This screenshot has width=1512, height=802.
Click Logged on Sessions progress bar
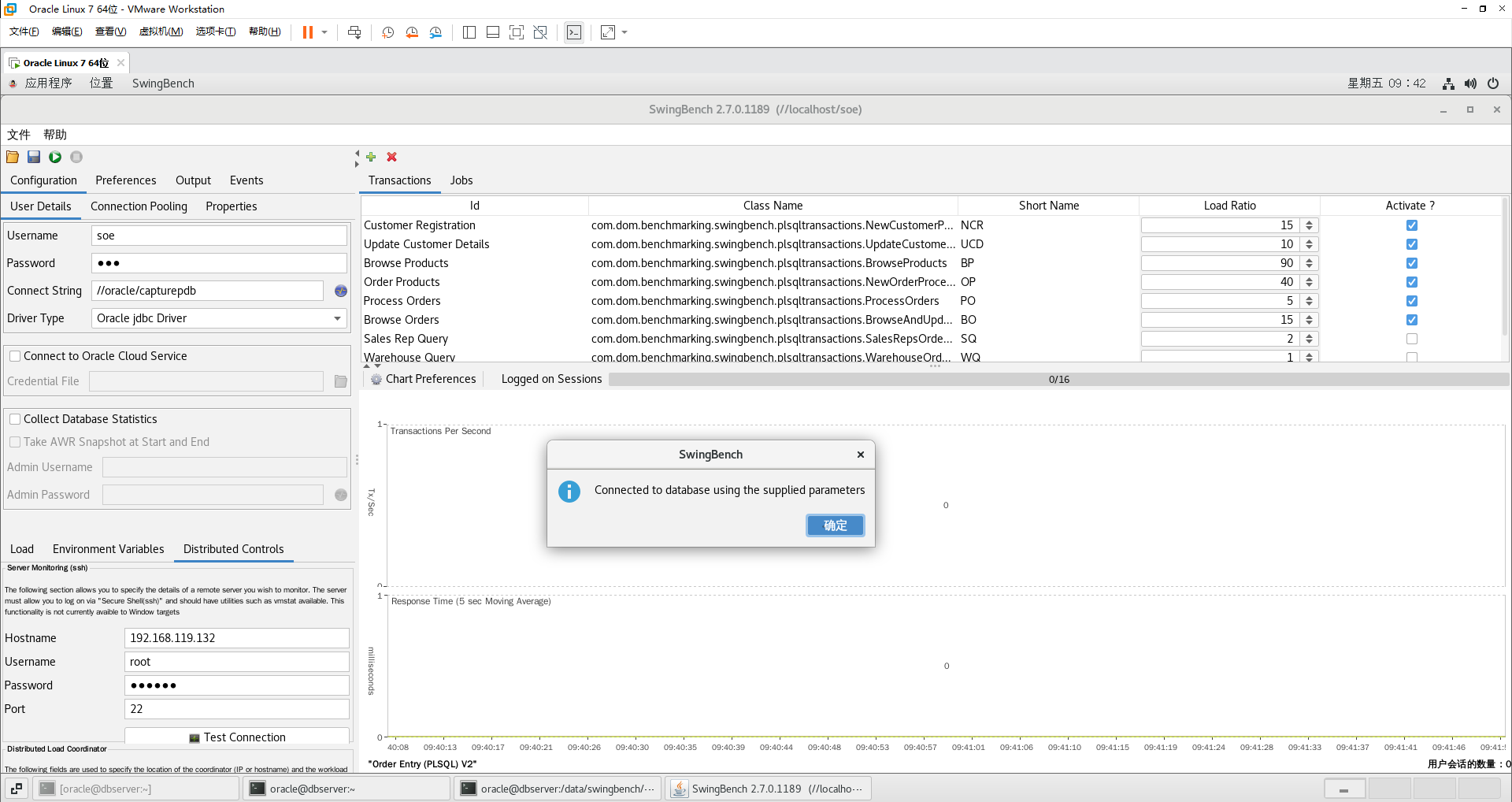click(1059, 380)
